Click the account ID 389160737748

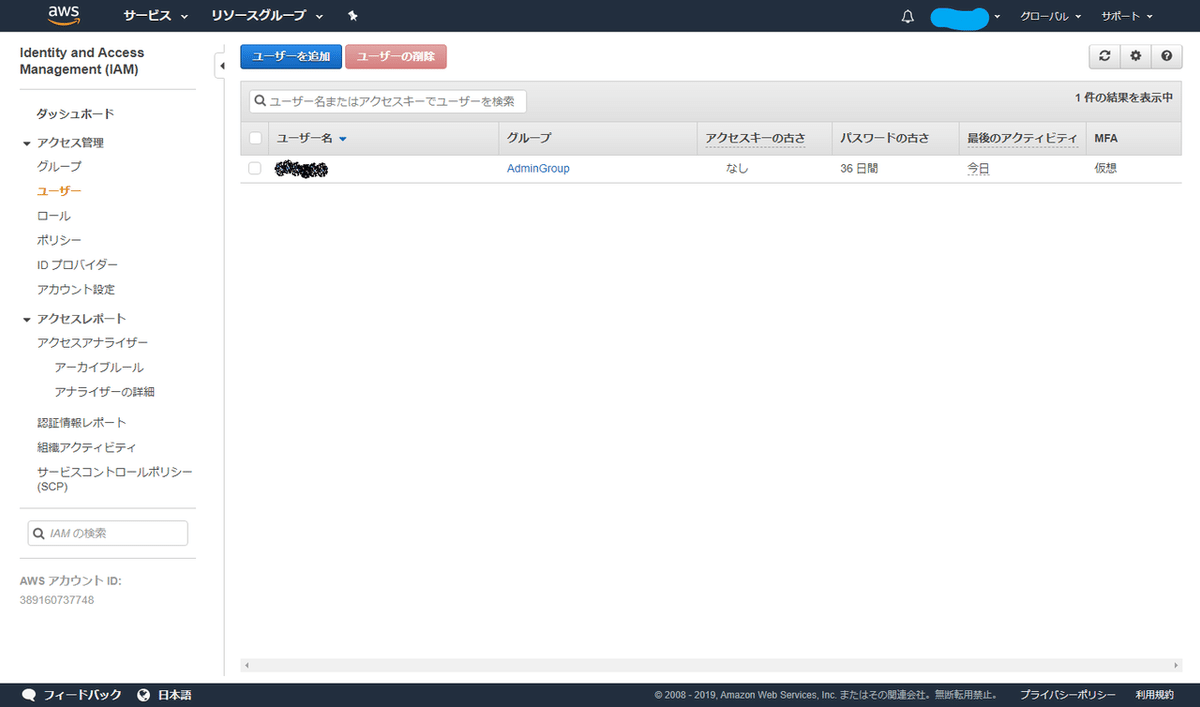pyautogui.click(x=57, y=600)
